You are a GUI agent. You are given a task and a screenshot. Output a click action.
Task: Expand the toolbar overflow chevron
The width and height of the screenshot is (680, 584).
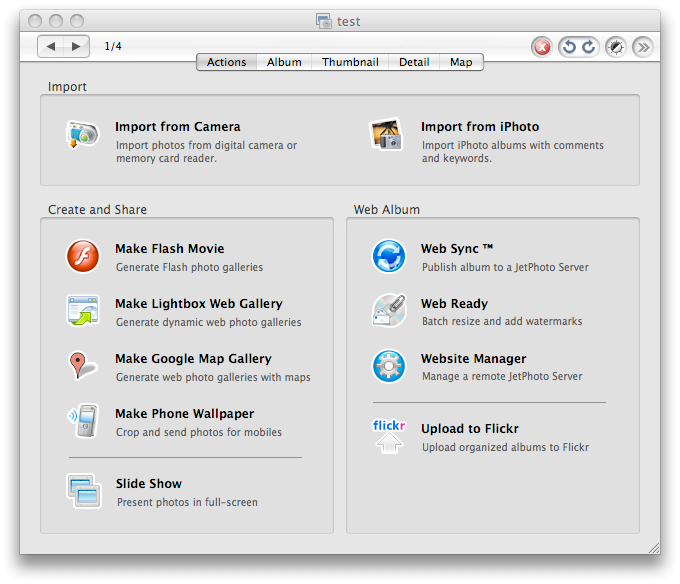643,47
